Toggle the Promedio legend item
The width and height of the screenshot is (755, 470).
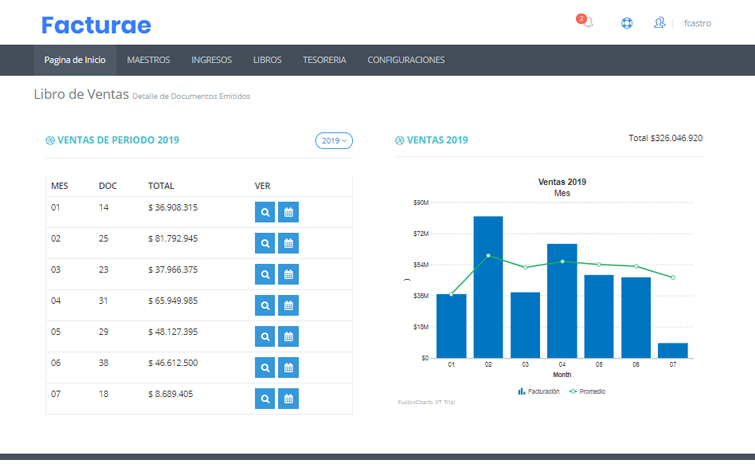(x=587, y=392)
